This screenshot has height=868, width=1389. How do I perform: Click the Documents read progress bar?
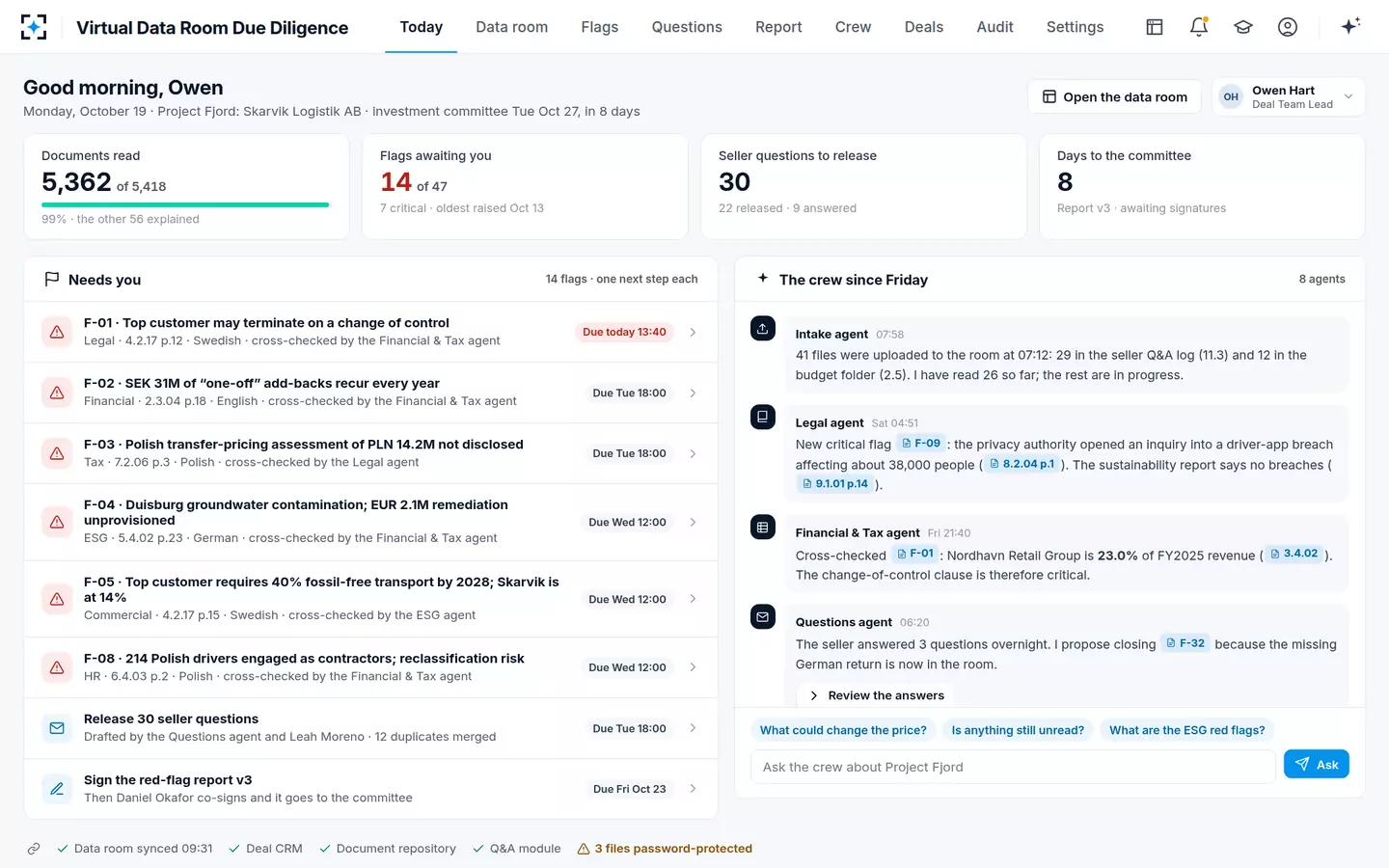(x=185, y=204)
